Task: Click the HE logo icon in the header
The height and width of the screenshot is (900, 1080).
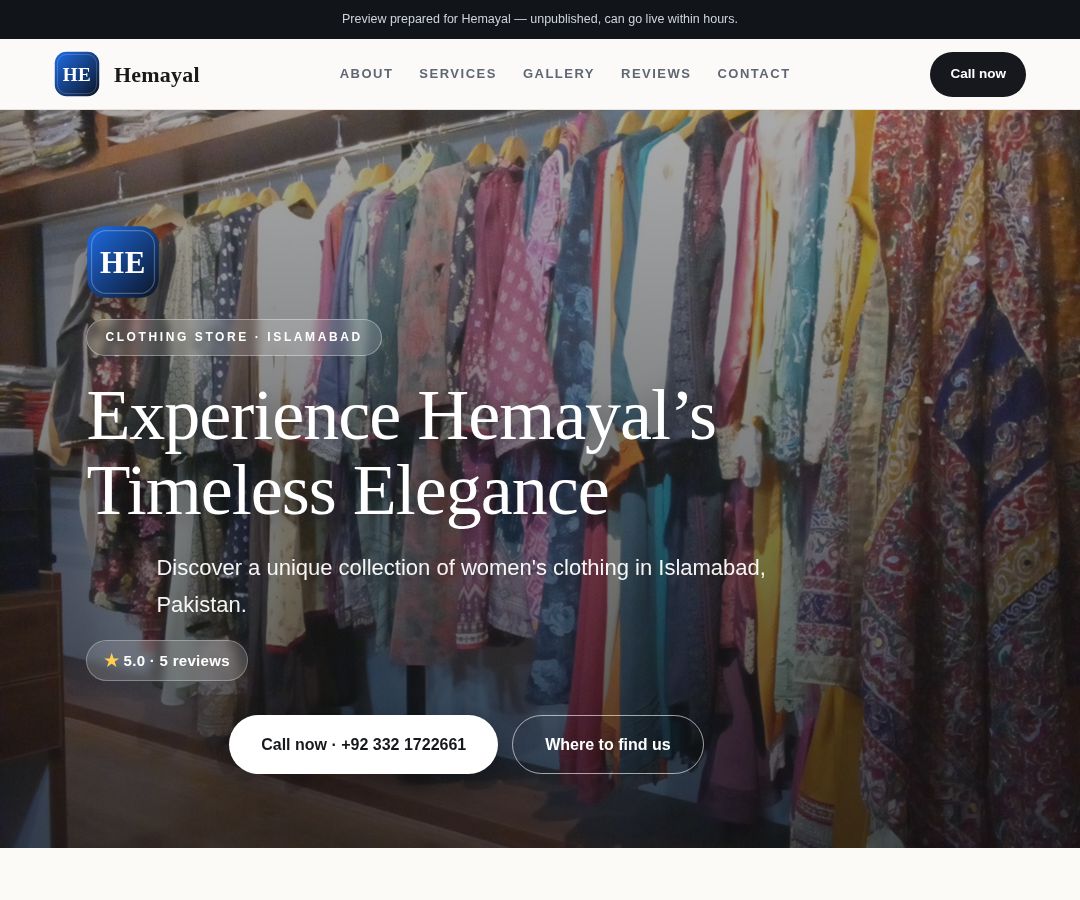Action: pyautogui.click(x=77, y=74)
